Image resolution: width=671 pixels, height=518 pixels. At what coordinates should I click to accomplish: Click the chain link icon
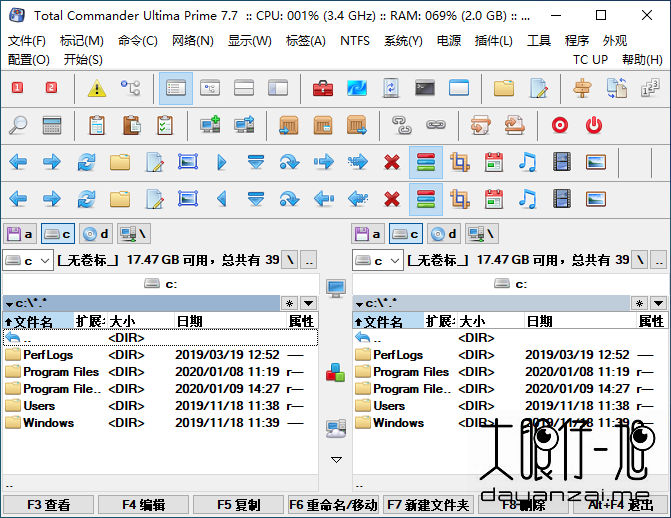tap(436, 125)
